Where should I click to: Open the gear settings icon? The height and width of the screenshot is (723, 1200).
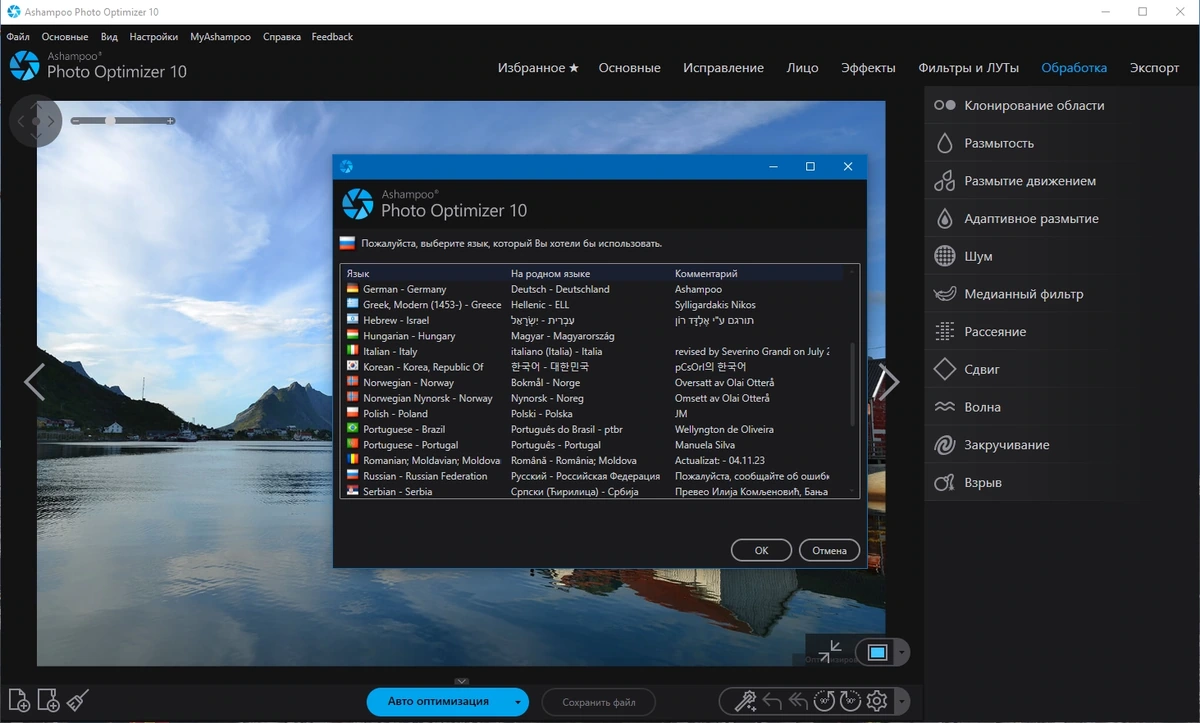click(x=877, y=701)
